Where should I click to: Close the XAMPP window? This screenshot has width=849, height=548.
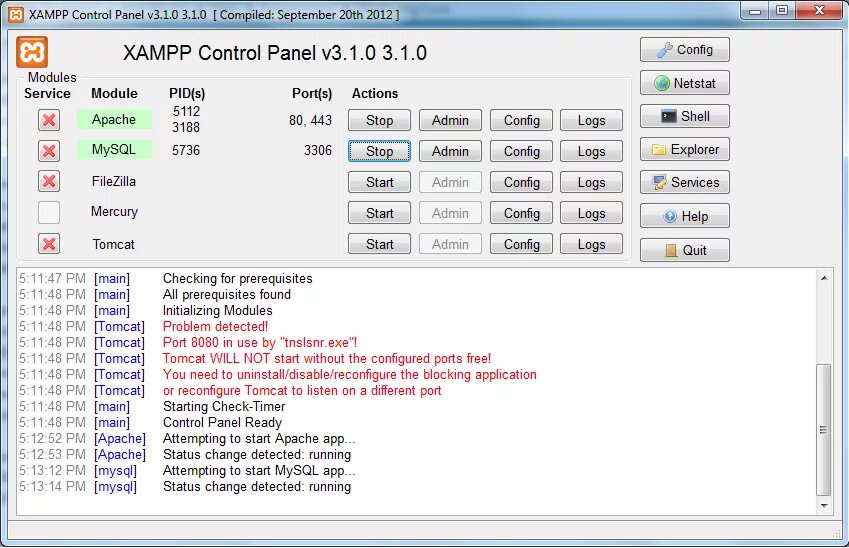819,11
